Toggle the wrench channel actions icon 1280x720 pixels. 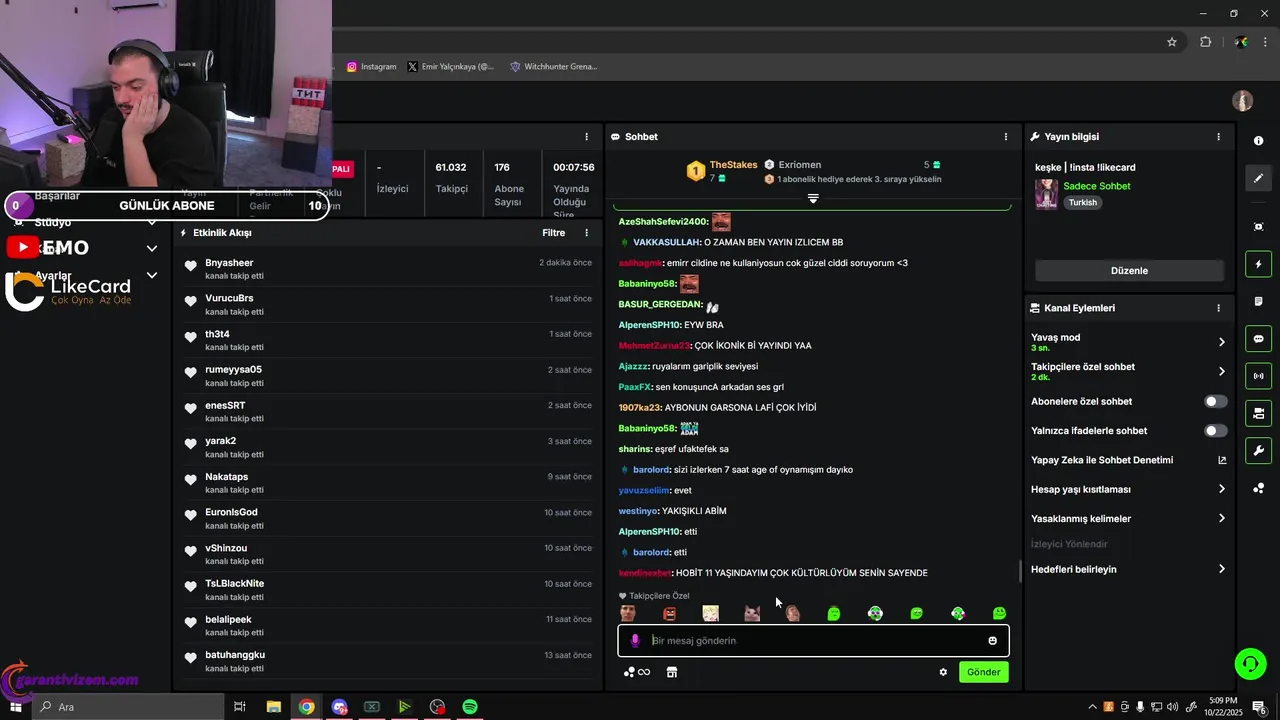click(1258, 450)
